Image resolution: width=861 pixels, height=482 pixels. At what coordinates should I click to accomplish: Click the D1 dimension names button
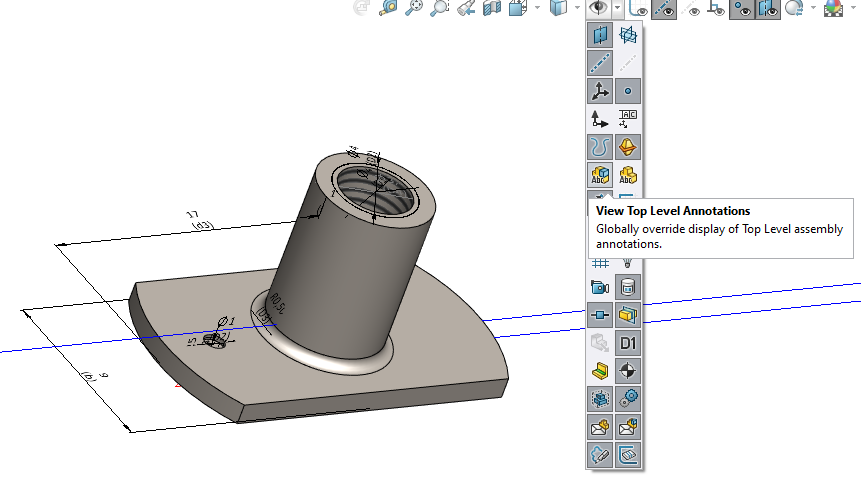tap(628, 343)
